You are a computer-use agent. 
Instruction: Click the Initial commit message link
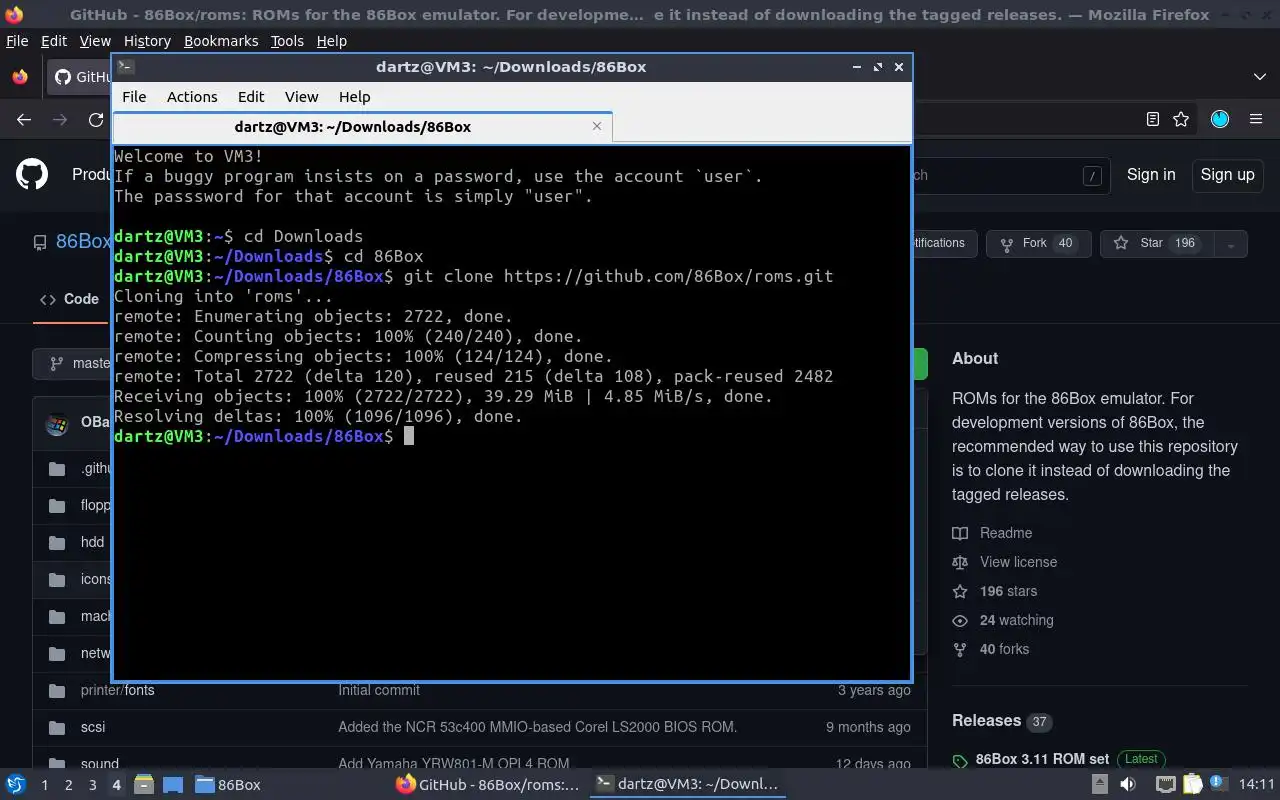click(379, 690)
